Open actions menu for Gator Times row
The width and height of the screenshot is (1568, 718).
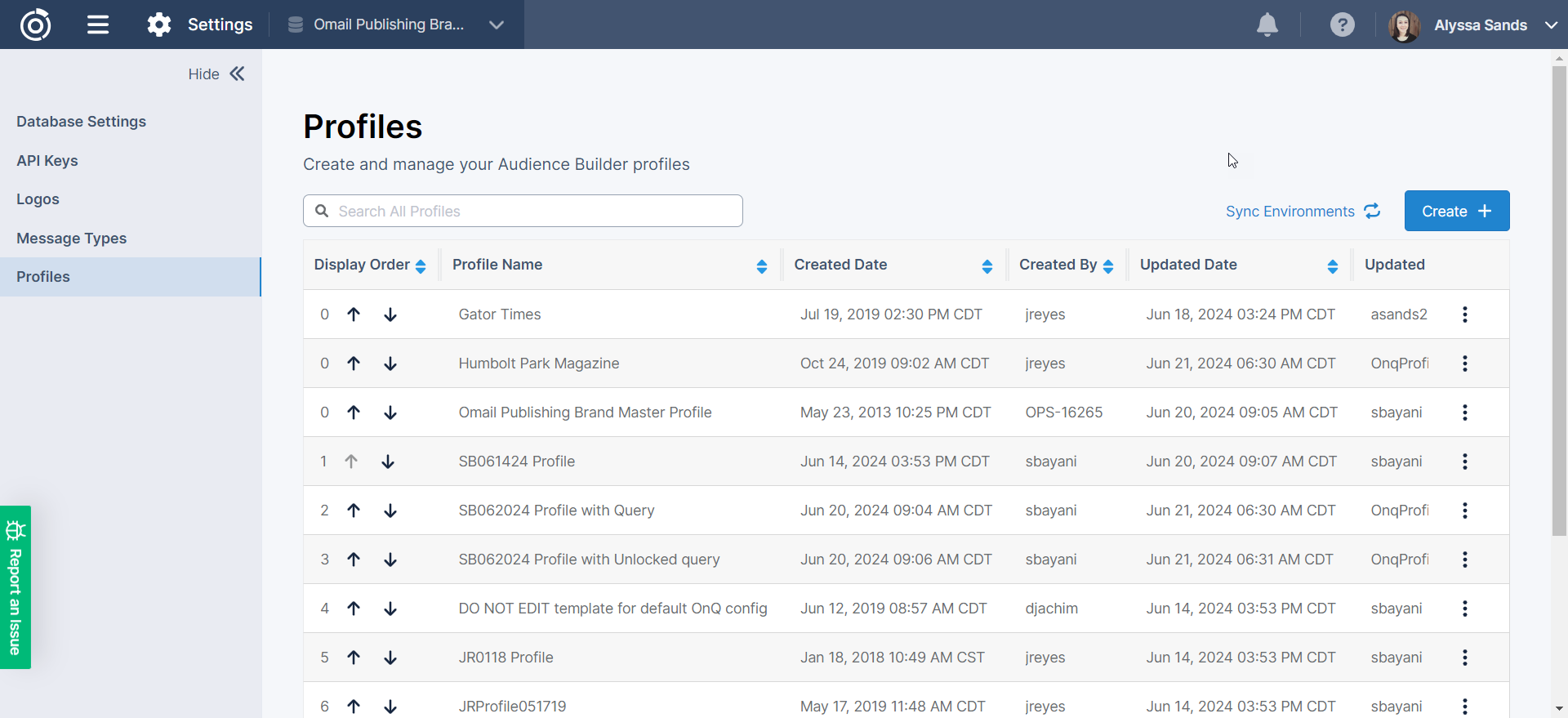pyautogui.click(x=1464, y=314)
